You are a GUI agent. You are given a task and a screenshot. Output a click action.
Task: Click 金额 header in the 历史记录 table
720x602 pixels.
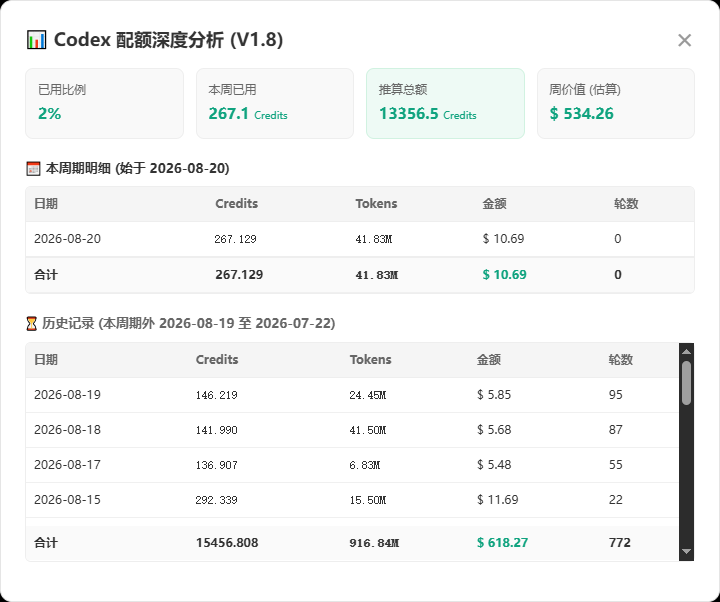(489, 360)
